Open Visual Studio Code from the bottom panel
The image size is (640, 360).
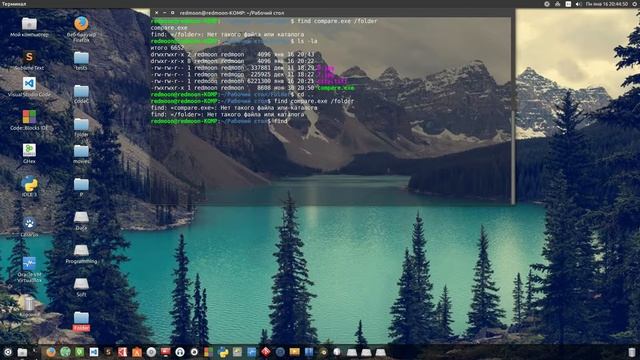click(94, 352)
